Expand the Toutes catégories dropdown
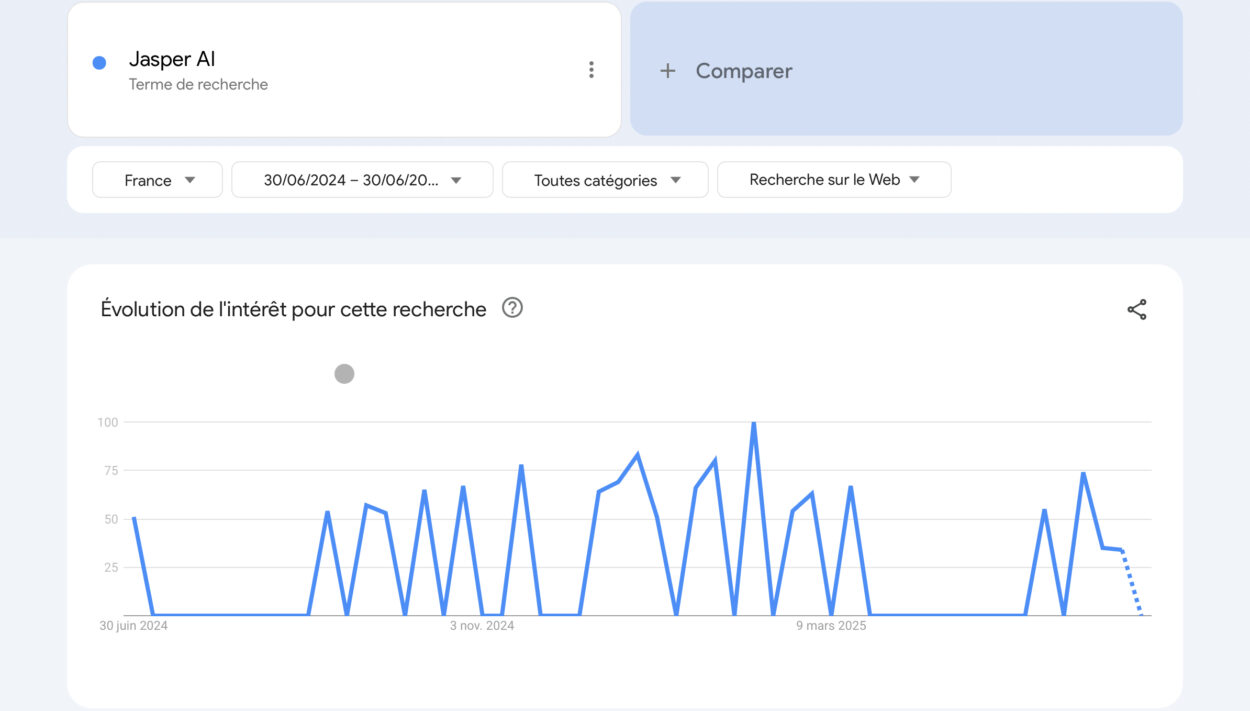Image resolution: width=1250 pixels, height=711 pixels. [x=605, y=180]
